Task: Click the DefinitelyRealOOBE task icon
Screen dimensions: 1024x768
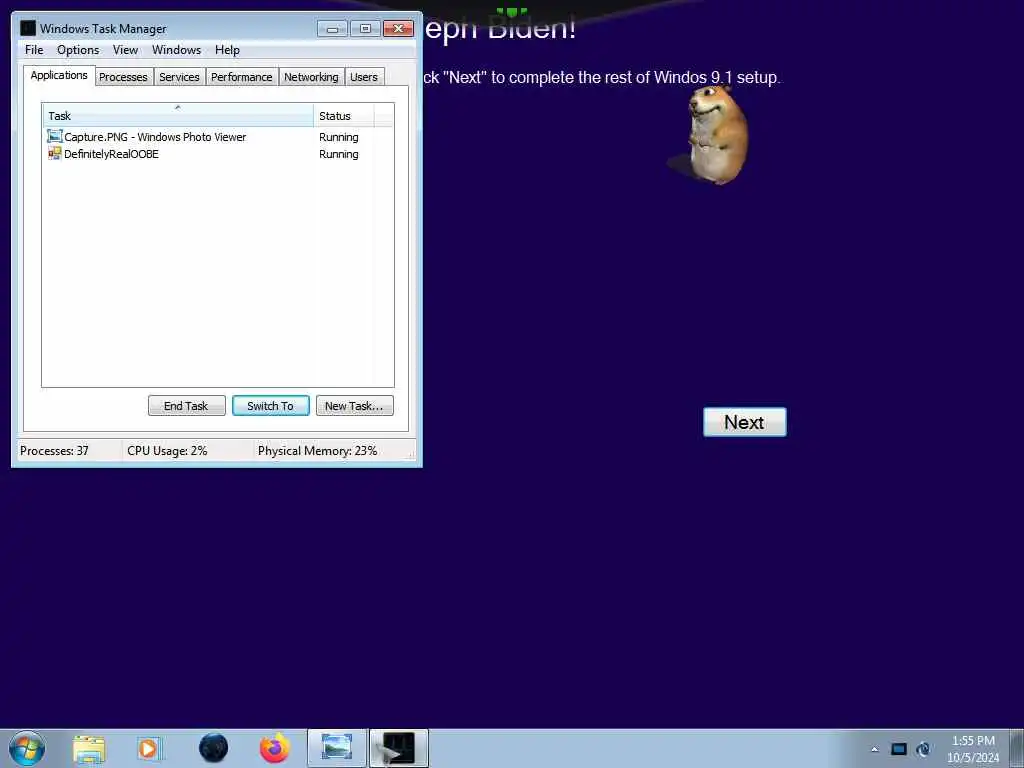Action: [54, 153]
